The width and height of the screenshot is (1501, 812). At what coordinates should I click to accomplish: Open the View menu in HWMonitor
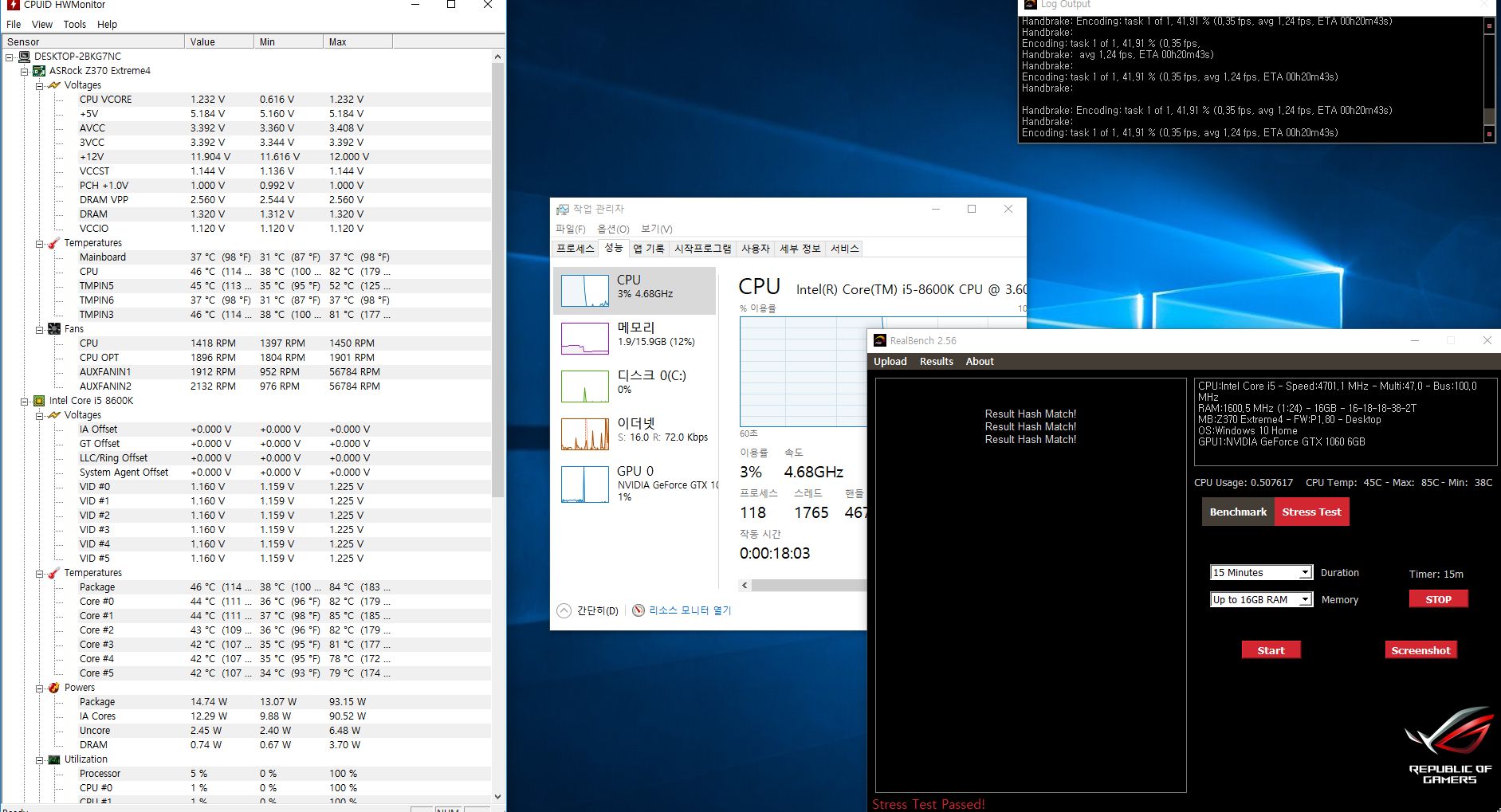tap(42, 25)
